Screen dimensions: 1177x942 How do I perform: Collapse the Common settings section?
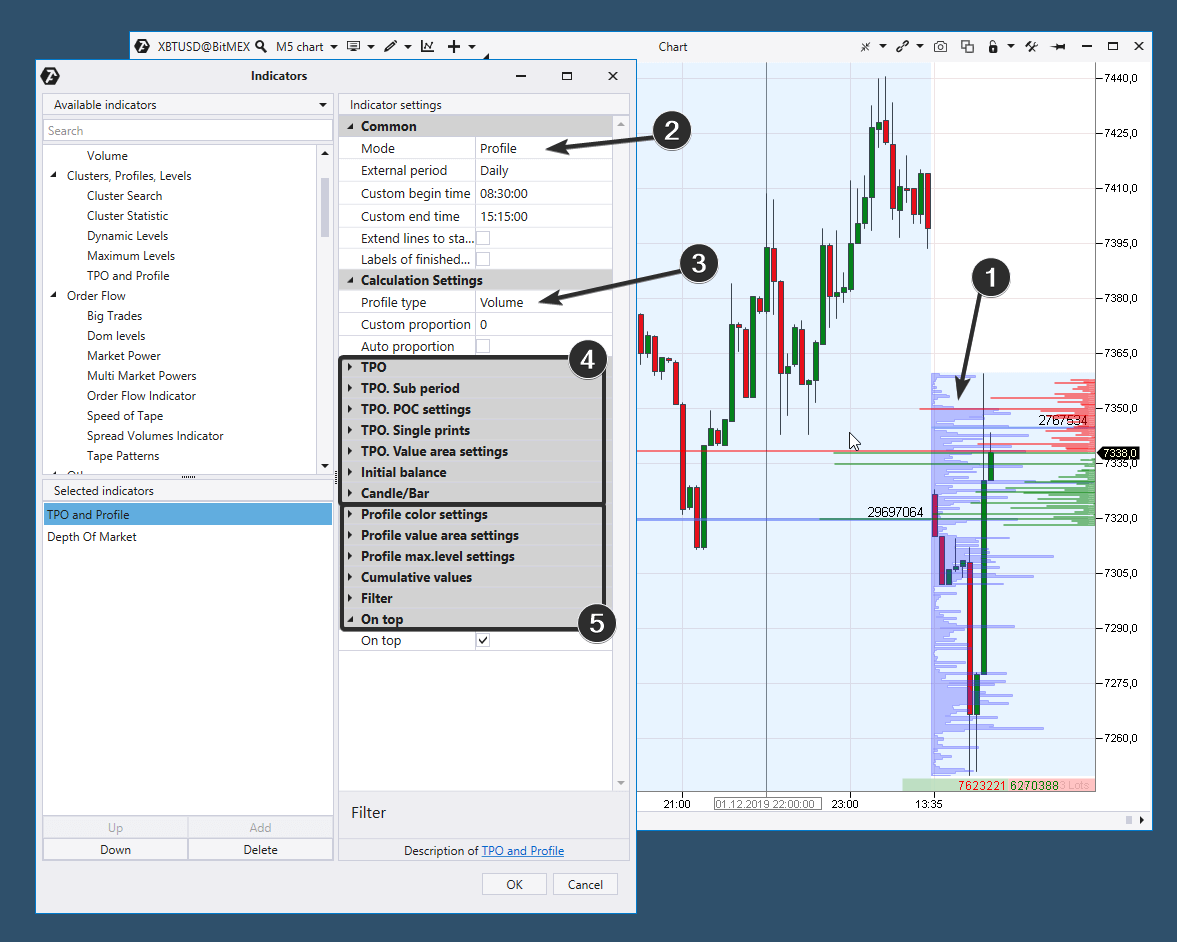350,126
